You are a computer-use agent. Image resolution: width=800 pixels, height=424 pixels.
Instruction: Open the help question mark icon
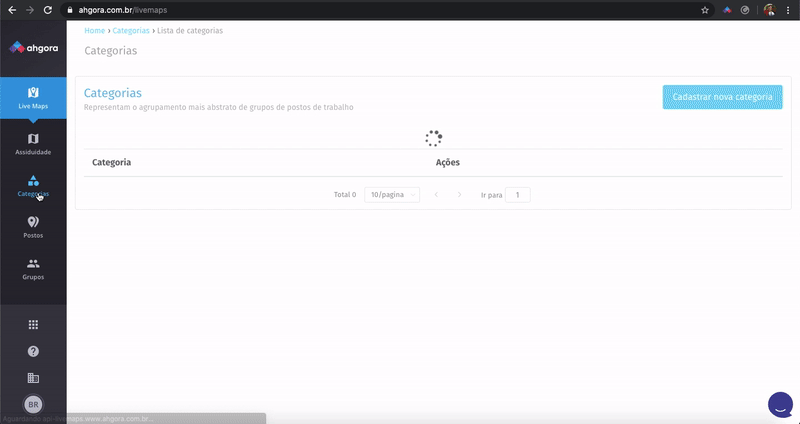33,351
